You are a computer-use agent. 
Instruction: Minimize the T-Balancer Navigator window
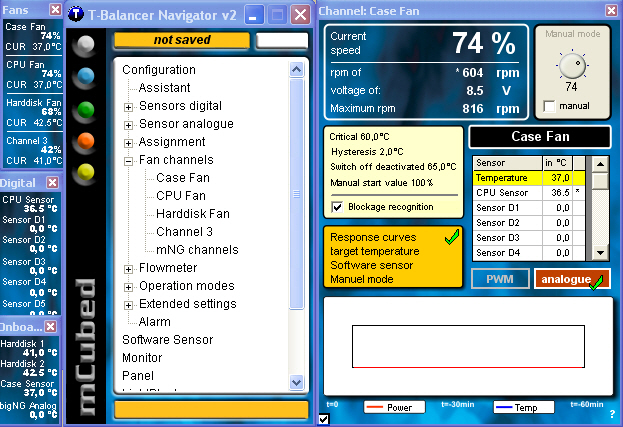coord(253,15)
